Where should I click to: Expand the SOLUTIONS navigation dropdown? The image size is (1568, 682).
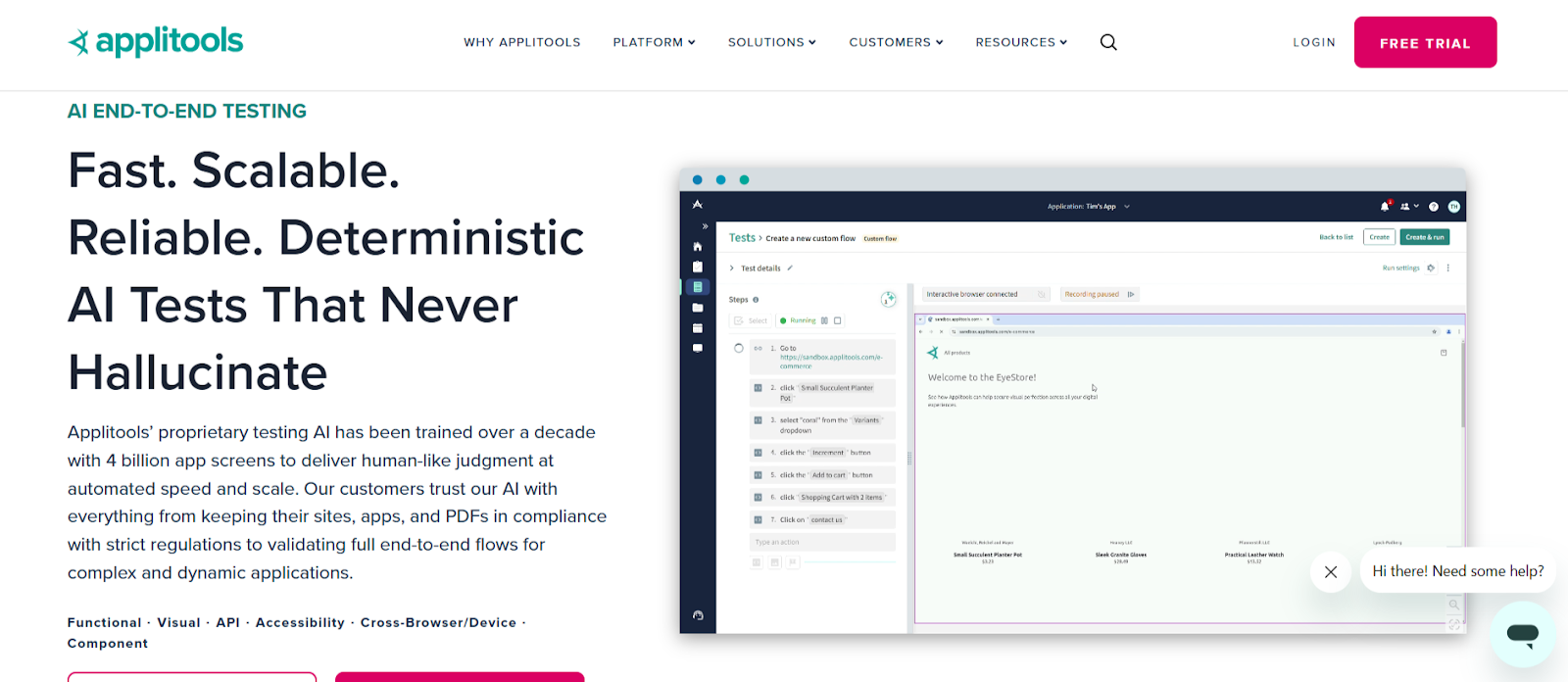[771, 42]
